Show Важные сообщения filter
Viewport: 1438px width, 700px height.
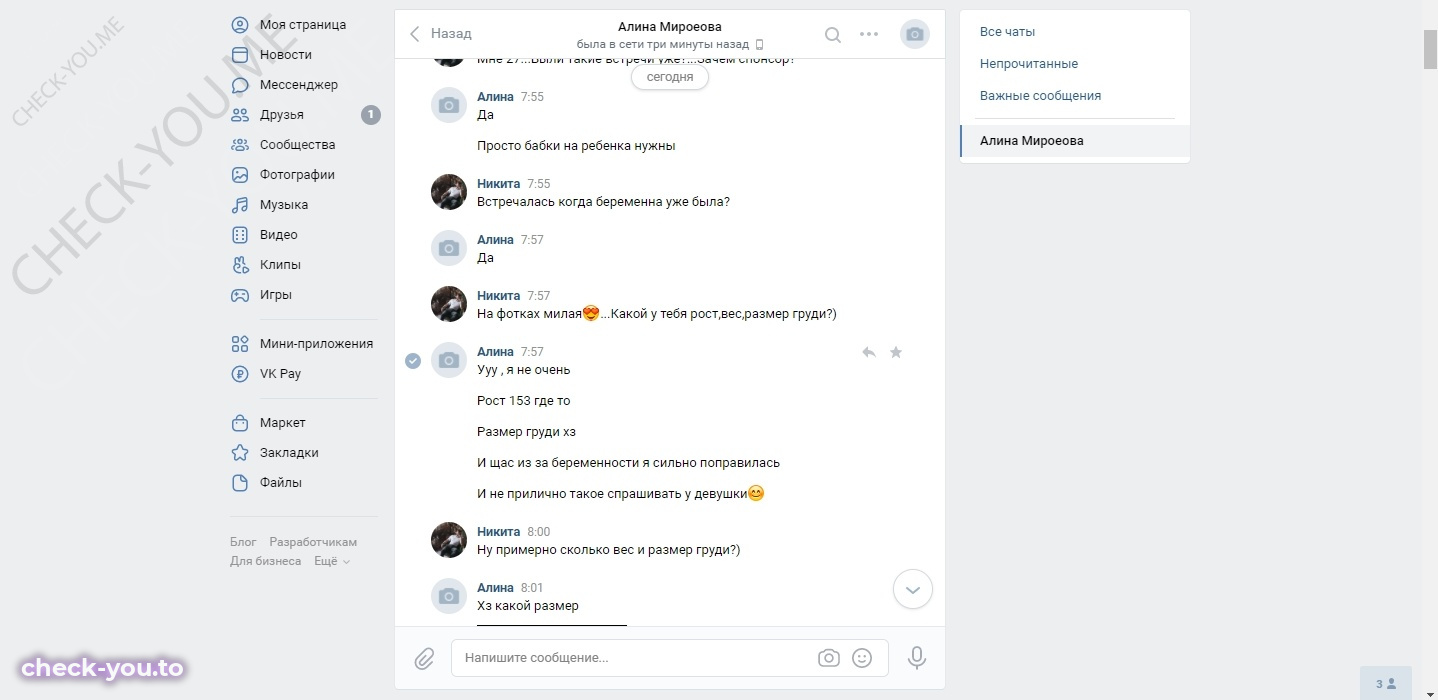point(1040,96)
